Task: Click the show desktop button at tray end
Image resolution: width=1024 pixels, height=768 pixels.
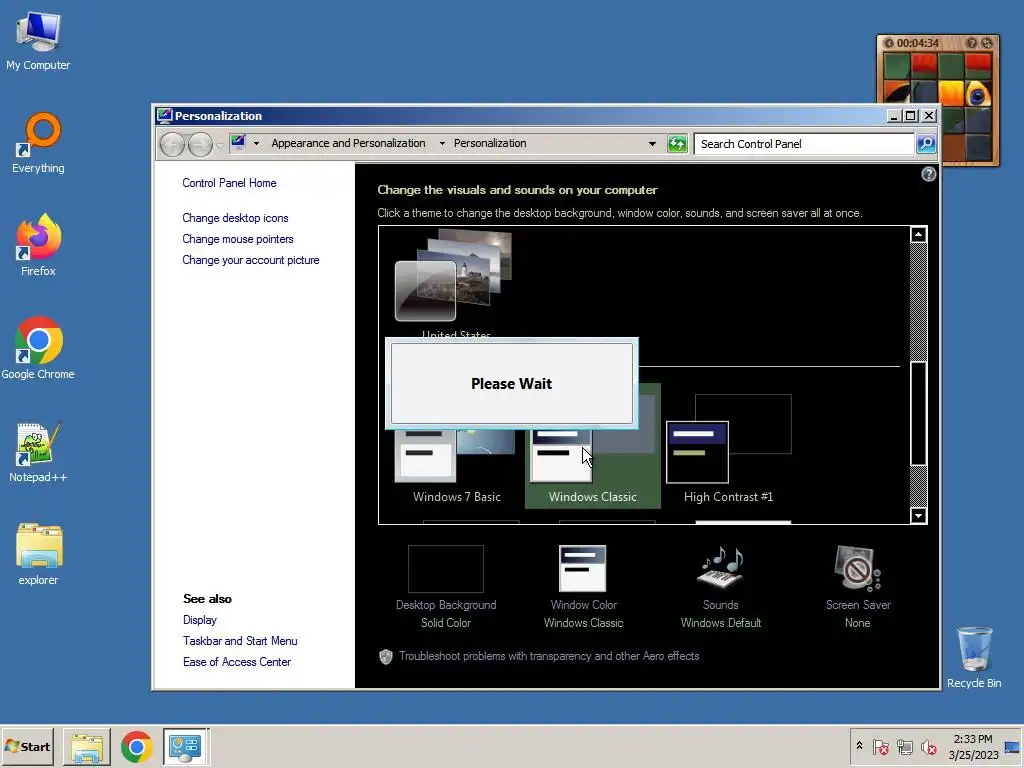Action: coord(1013,747)
